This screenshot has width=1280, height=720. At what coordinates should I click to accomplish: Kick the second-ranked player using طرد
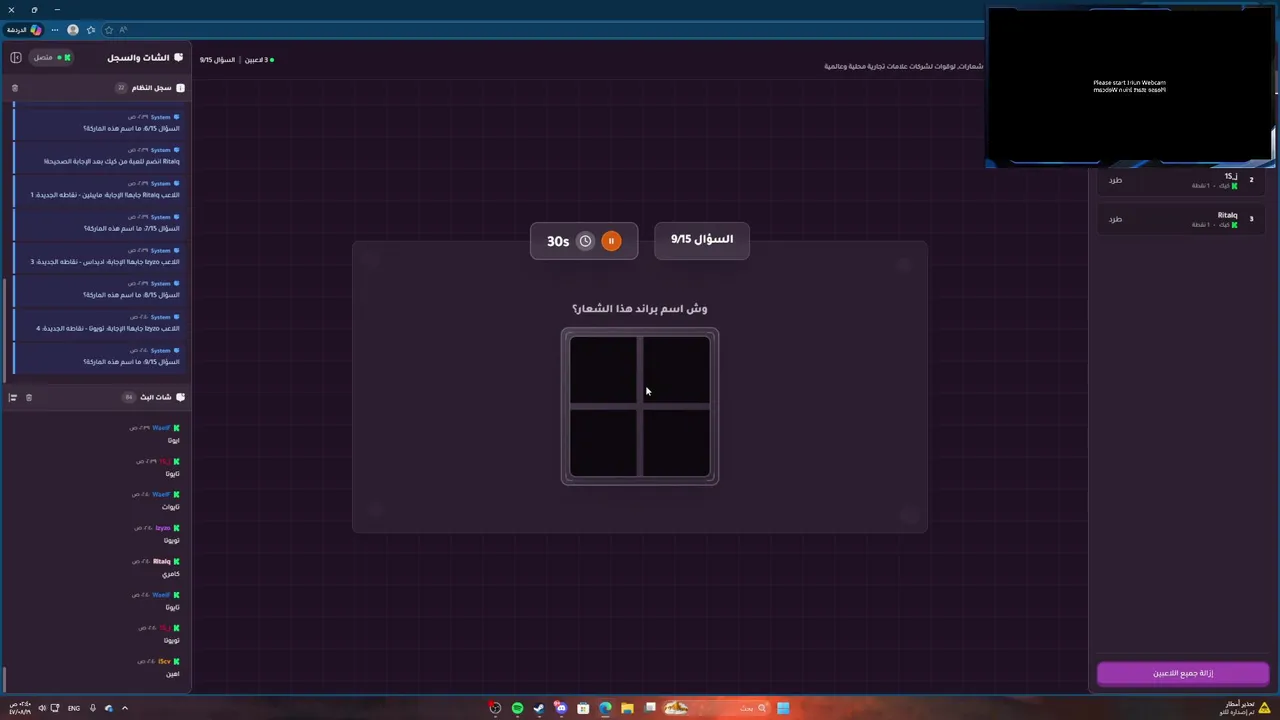tap(1115, 181)
